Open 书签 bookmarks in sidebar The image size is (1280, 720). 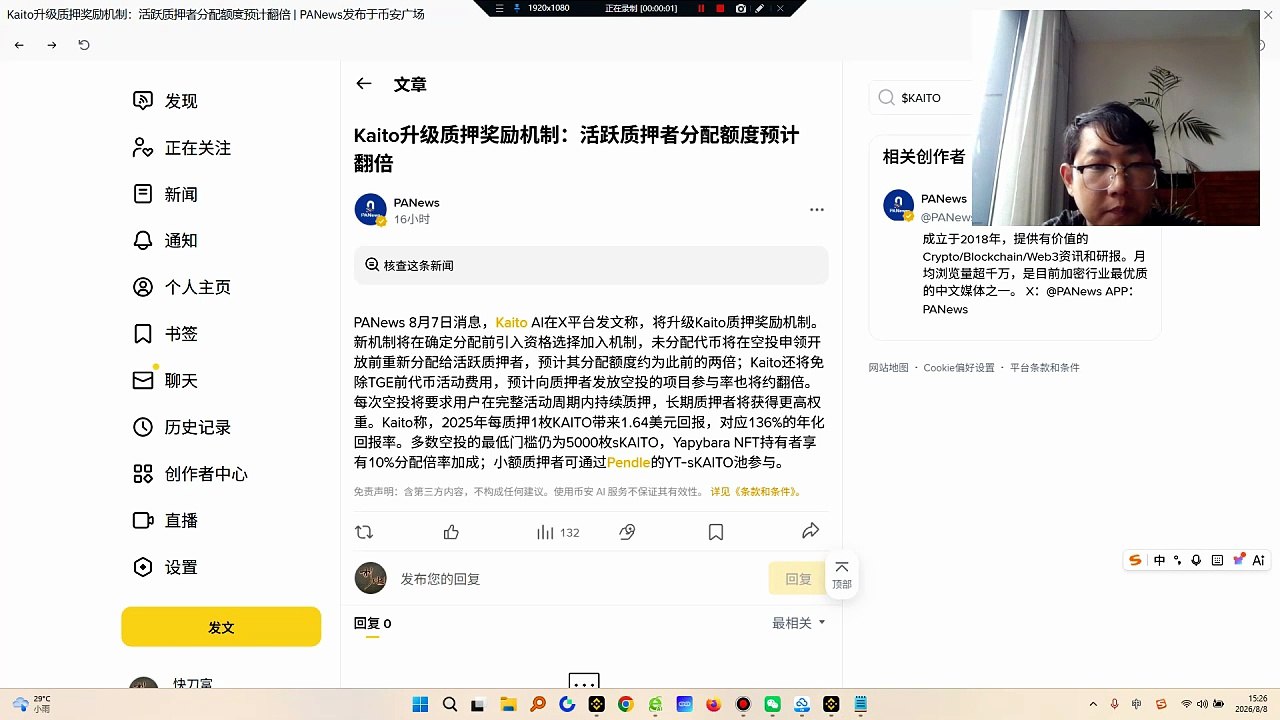tap(166, 334)
